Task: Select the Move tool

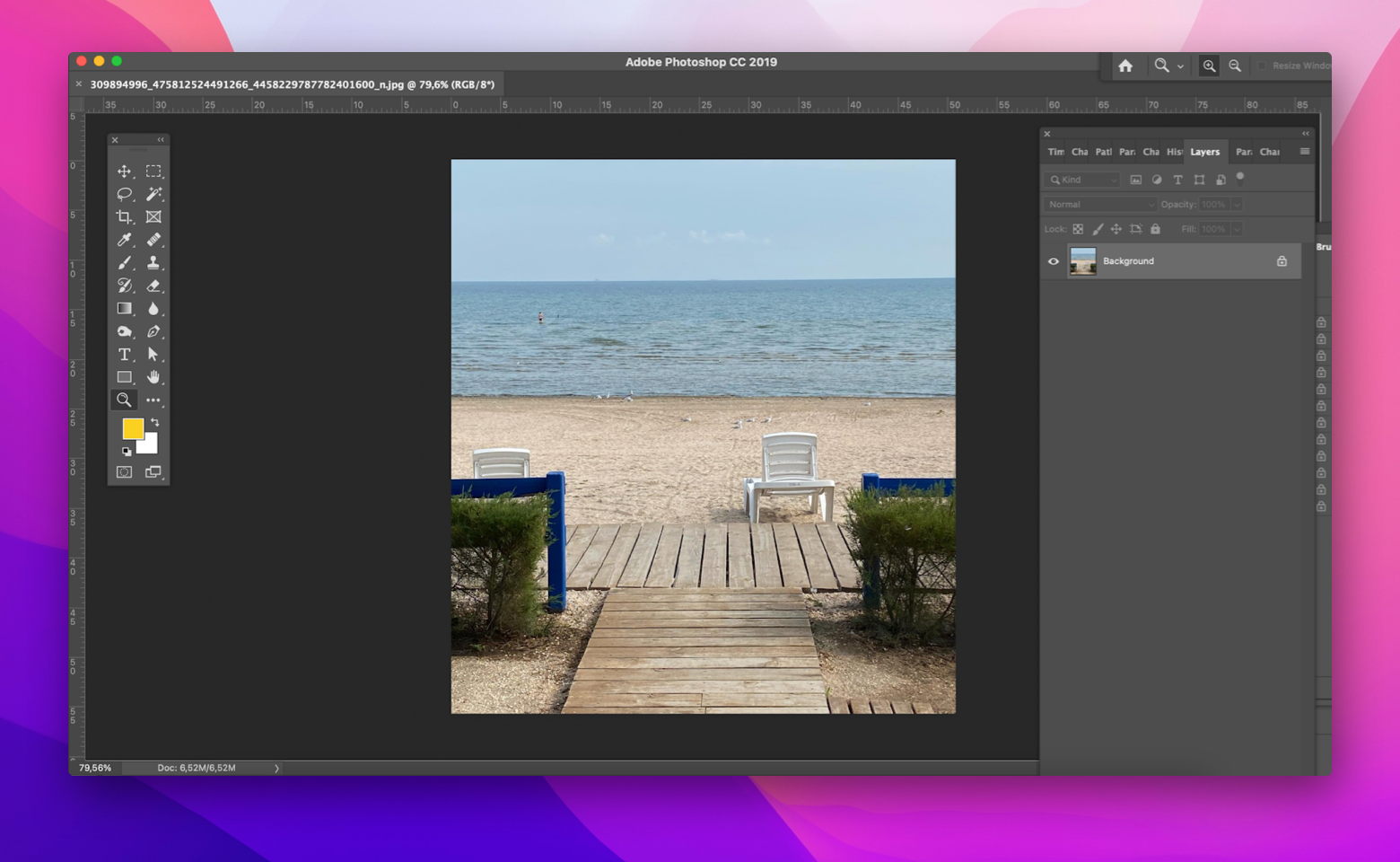Action: tap(124, 171)
